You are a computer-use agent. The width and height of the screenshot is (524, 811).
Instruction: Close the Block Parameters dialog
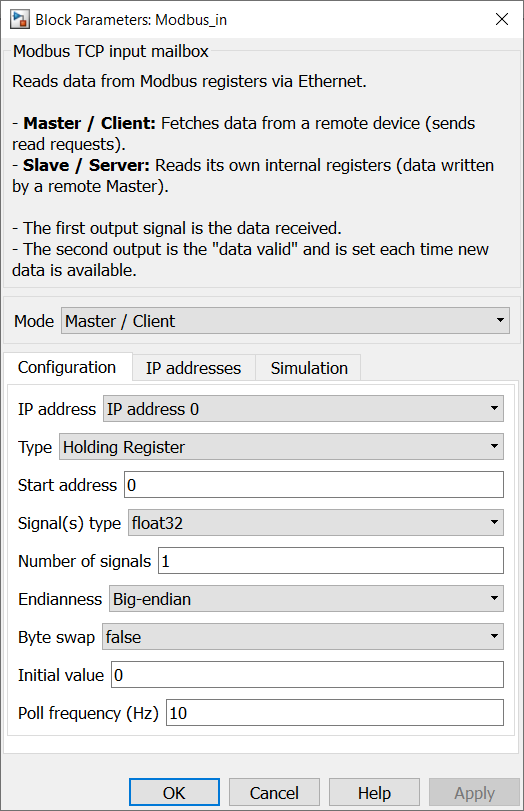[x=502, y=20]
